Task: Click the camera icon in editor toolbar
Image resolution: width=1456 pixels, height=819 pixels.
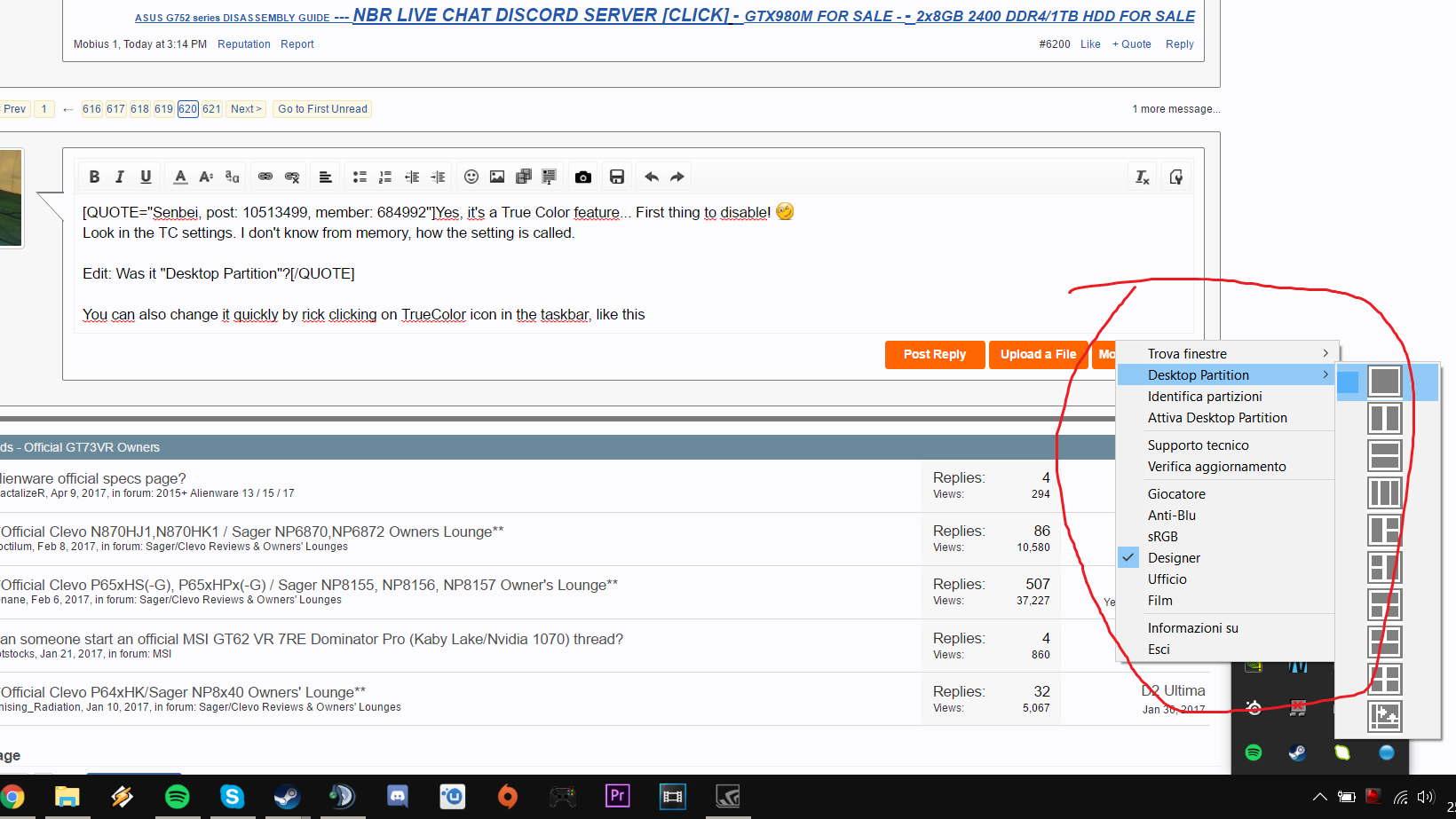Action: click(583, 177)
